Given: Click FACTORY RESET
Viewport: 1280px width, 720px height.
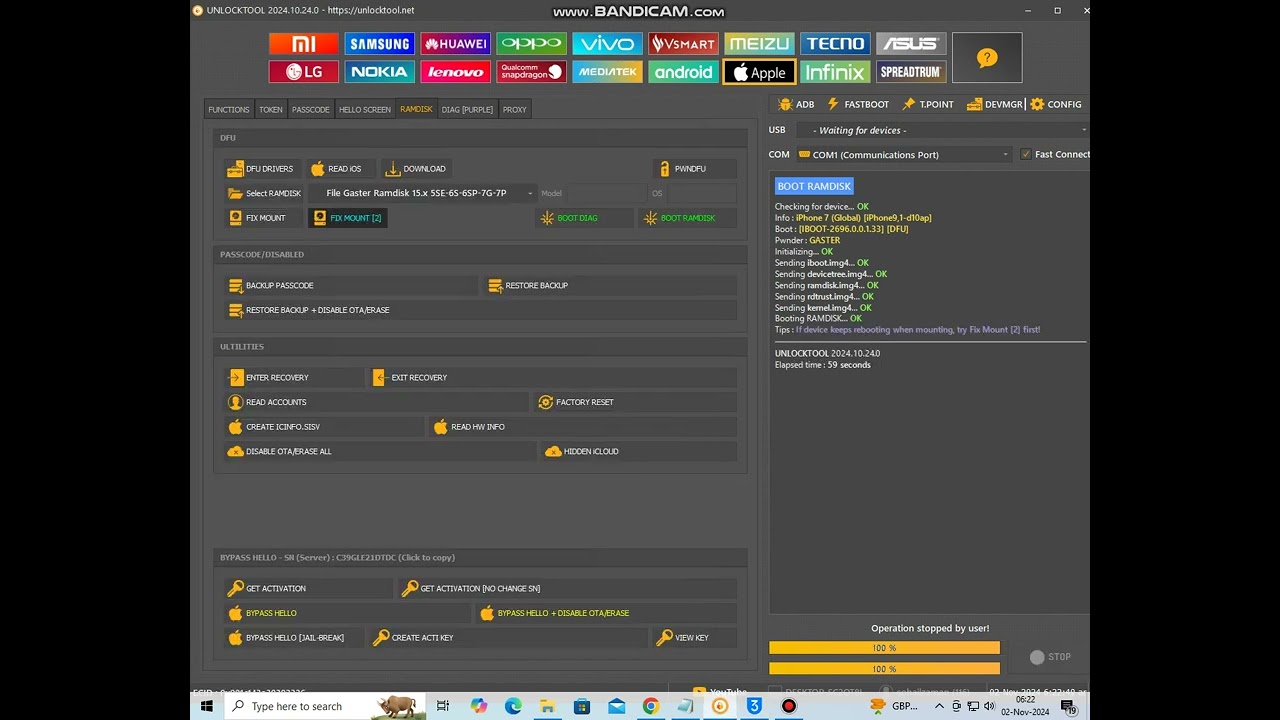Looking at the screenshot, I should coord(635,402).
